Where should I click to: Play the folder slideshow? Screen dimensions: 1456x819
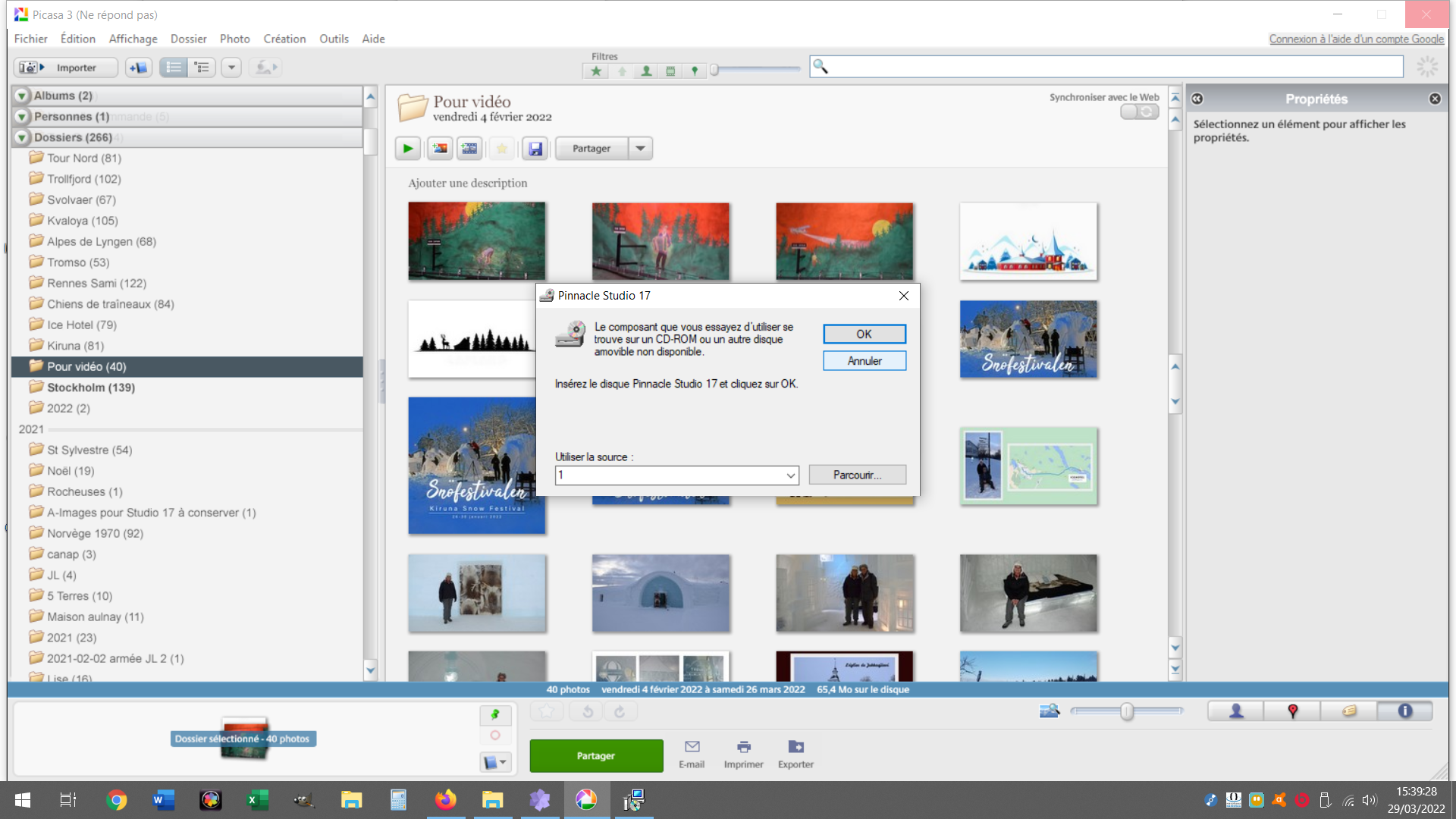(x=408, y=149)
